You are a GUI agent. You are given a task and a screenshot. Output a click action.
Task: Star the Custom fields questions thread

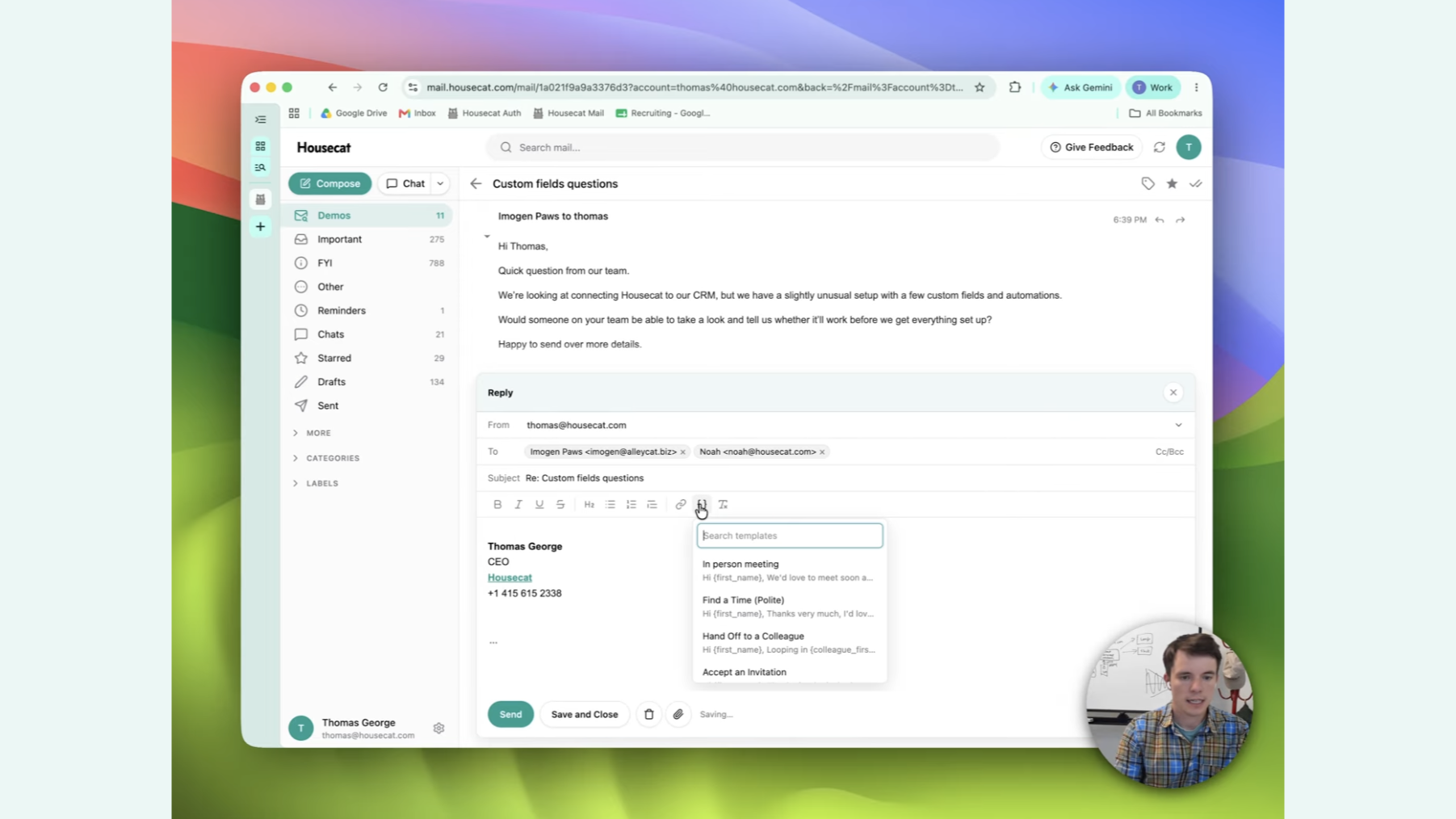pyautogui.click(x=1172, y=183)
